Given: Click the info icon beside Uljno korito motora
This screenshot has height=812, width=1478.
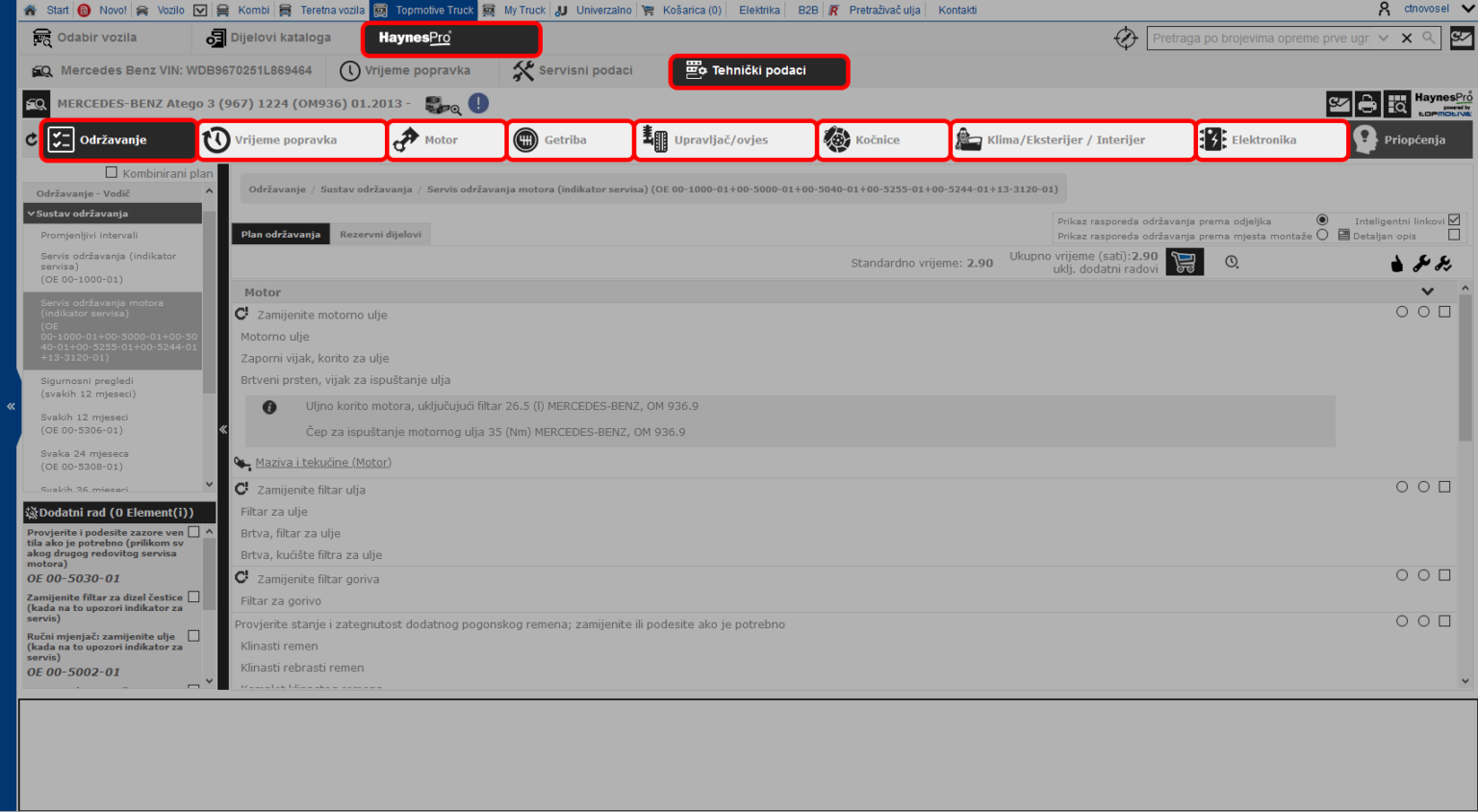Looking at the screenshot, I should (x=269, y=407).
